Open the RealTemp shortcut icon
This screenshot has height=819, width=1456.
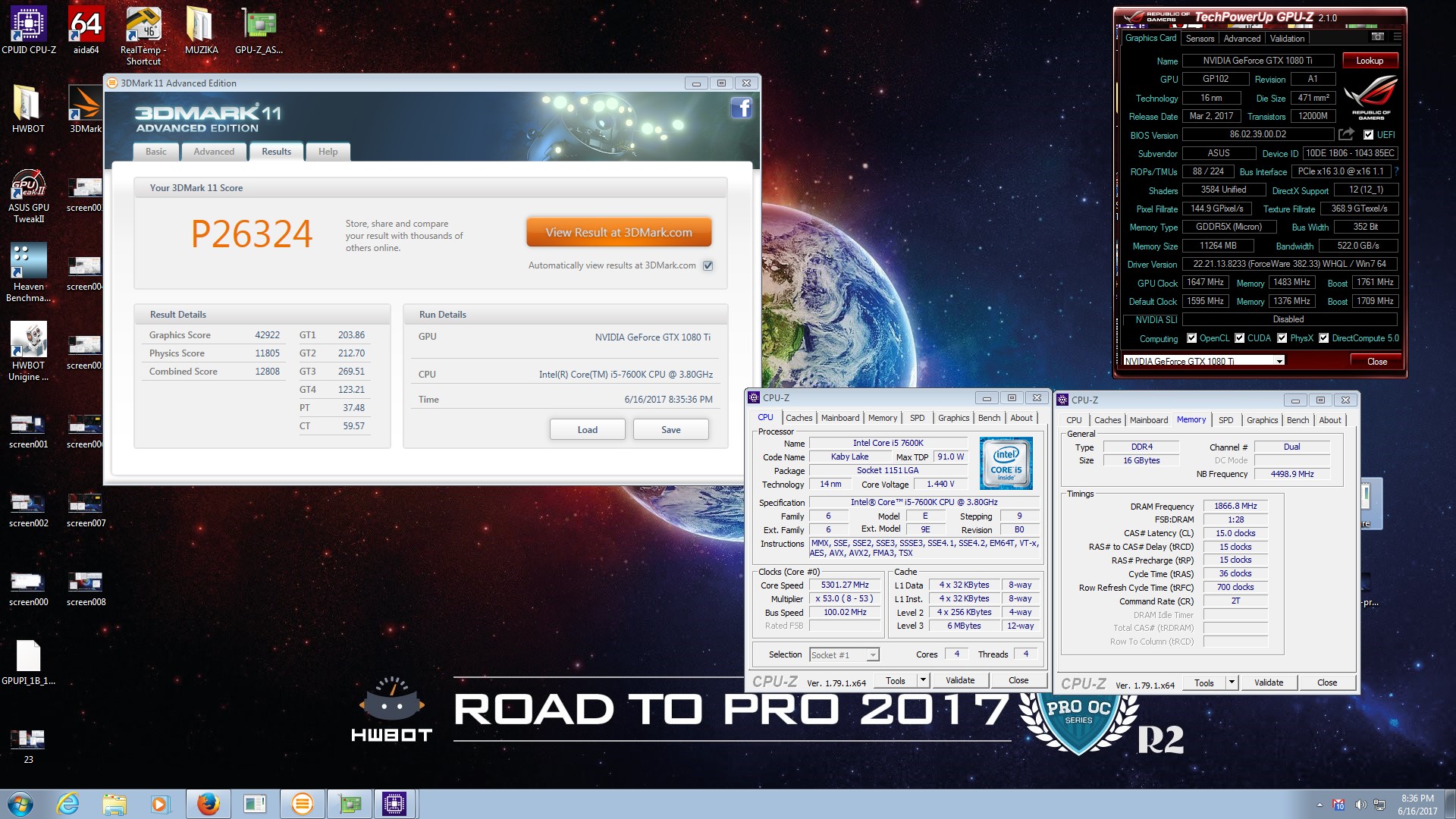click(143, 36)
